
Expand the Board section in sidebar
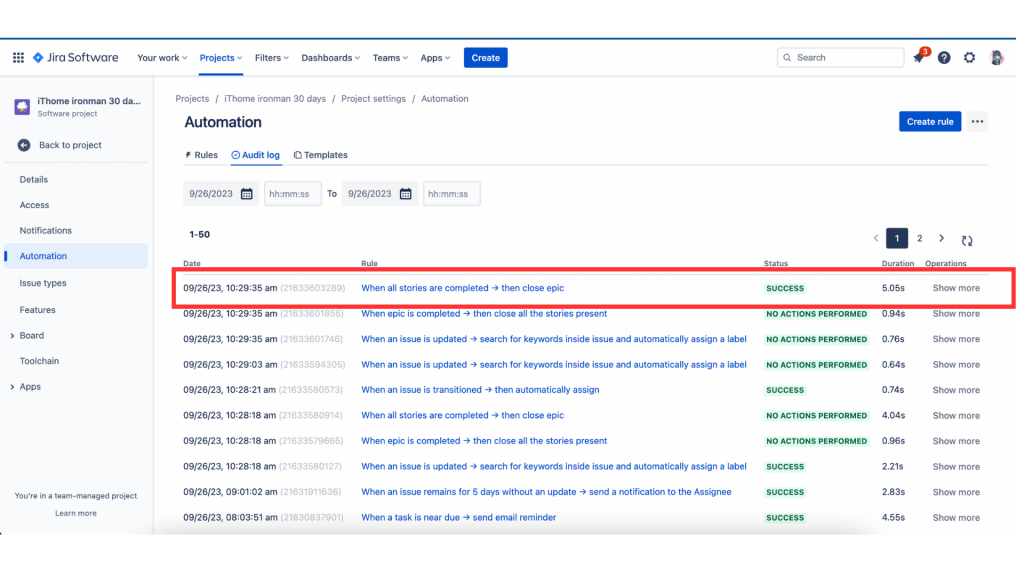(x=12, y=336)
